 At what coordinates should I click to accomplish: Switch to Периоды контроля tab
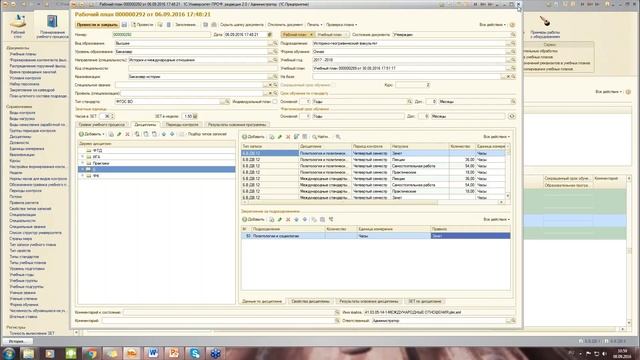[x=182, y=124]
